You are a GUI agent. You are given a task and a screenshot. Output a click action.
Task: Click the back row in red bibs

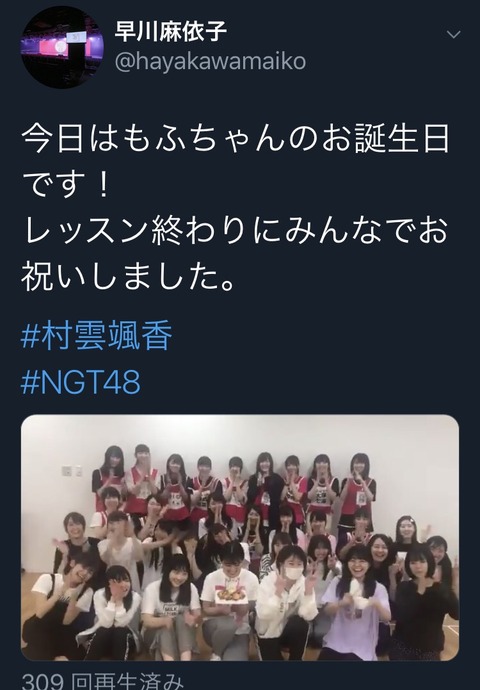pyautogui.click(x=233, y=482)
